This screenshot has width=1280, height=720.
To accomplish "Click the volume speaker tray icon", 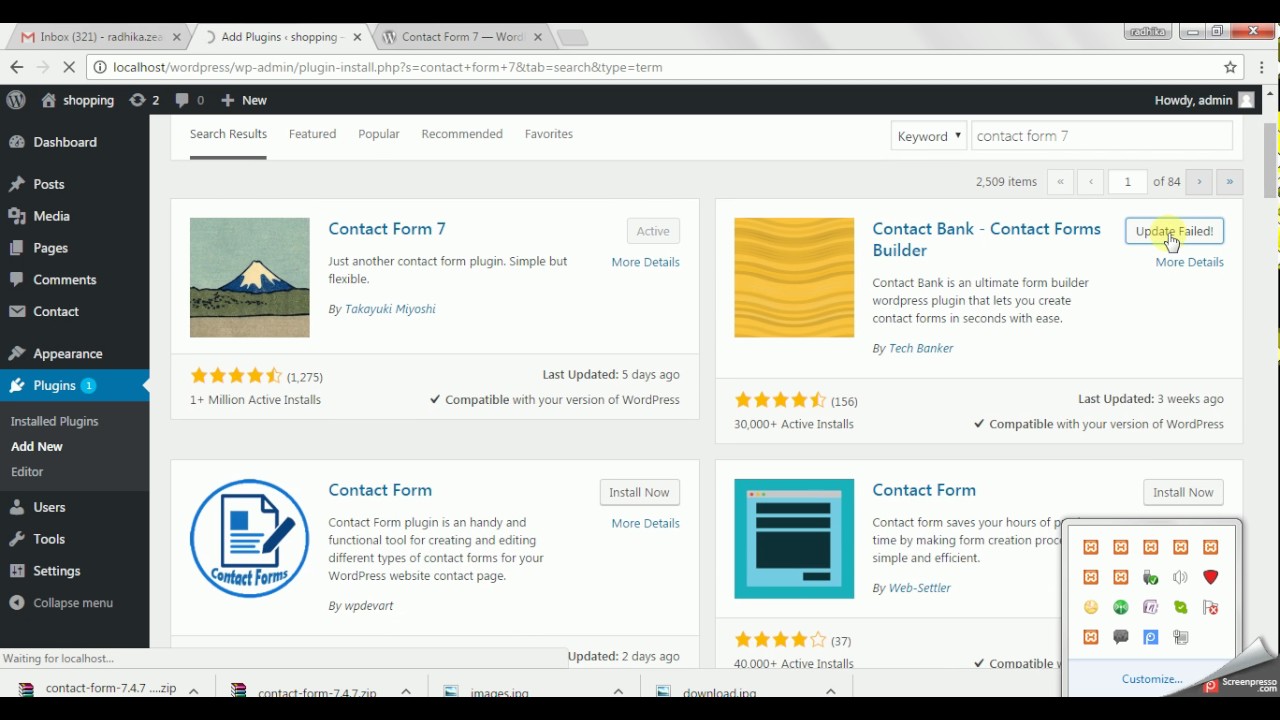I will click(x=1181, y=577).
